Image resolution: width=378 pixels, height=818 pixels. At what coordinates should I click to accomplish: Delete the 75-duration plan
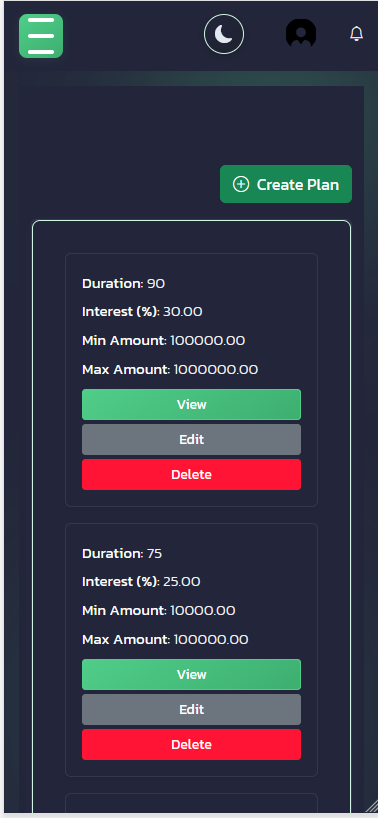pos(191,744)
